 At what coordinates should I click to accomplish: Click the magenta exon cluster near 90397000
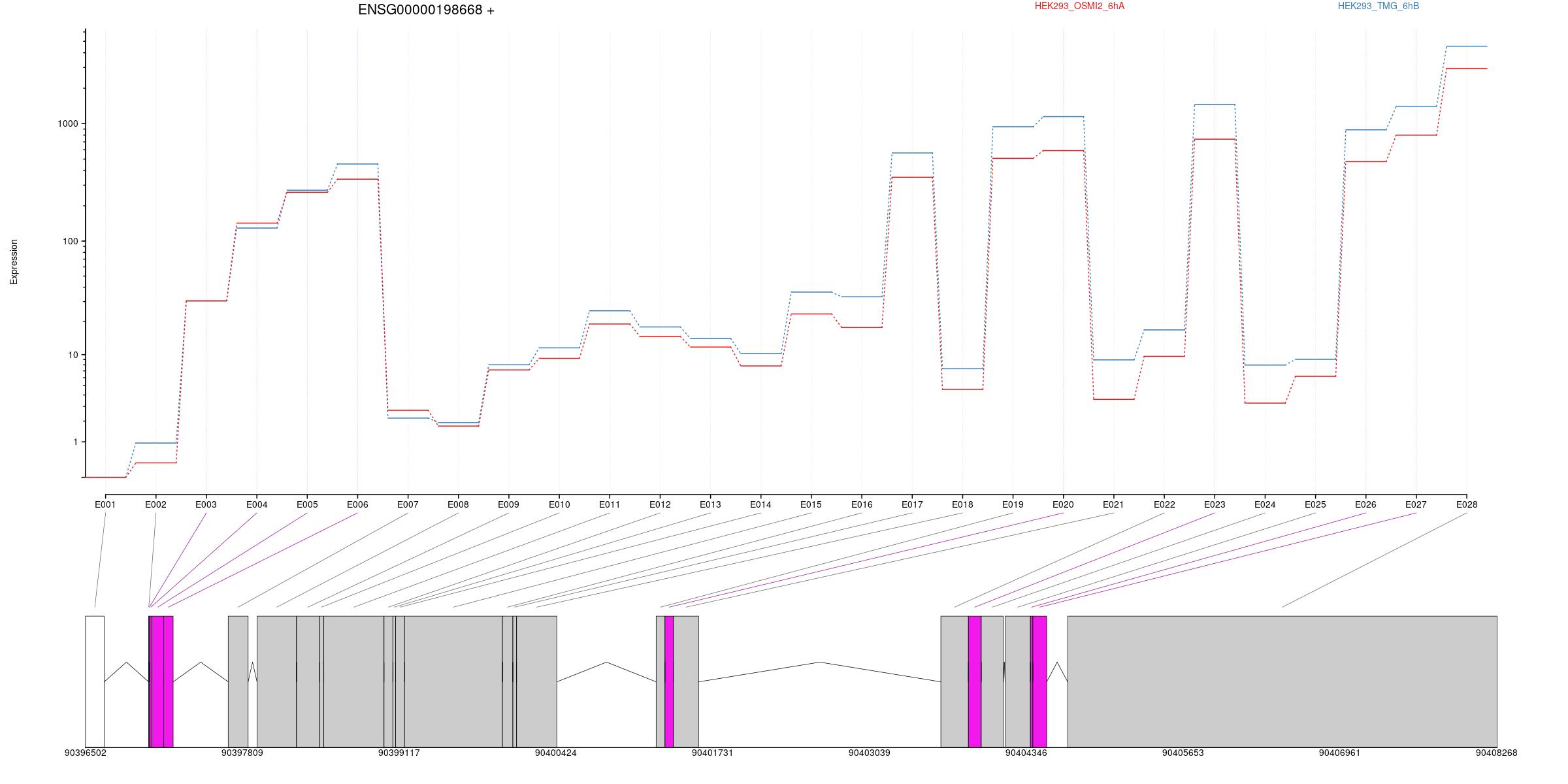click(x=161, y=681)
